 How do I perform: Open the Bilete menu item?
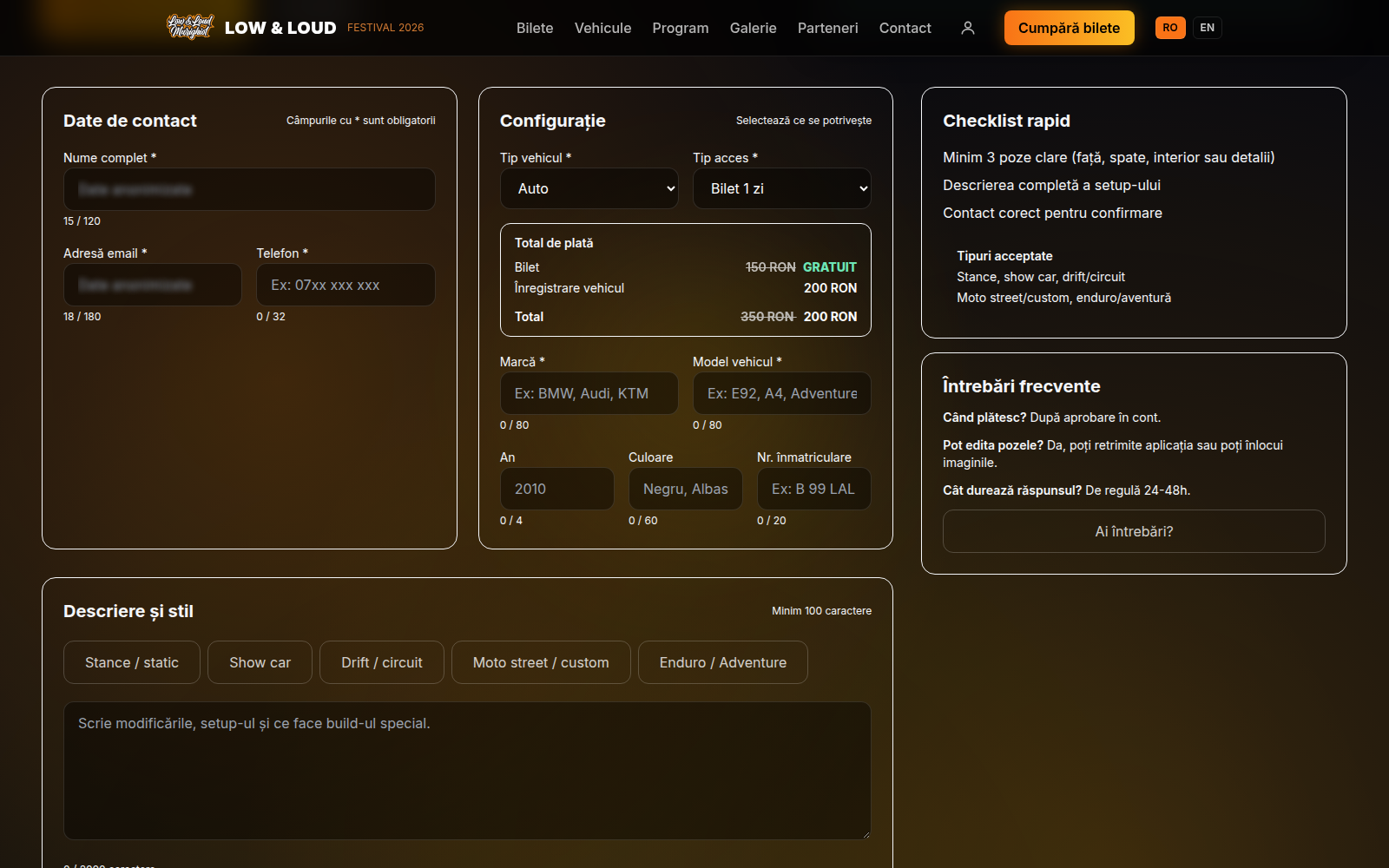pyautogui.click(x=535, y=28)
